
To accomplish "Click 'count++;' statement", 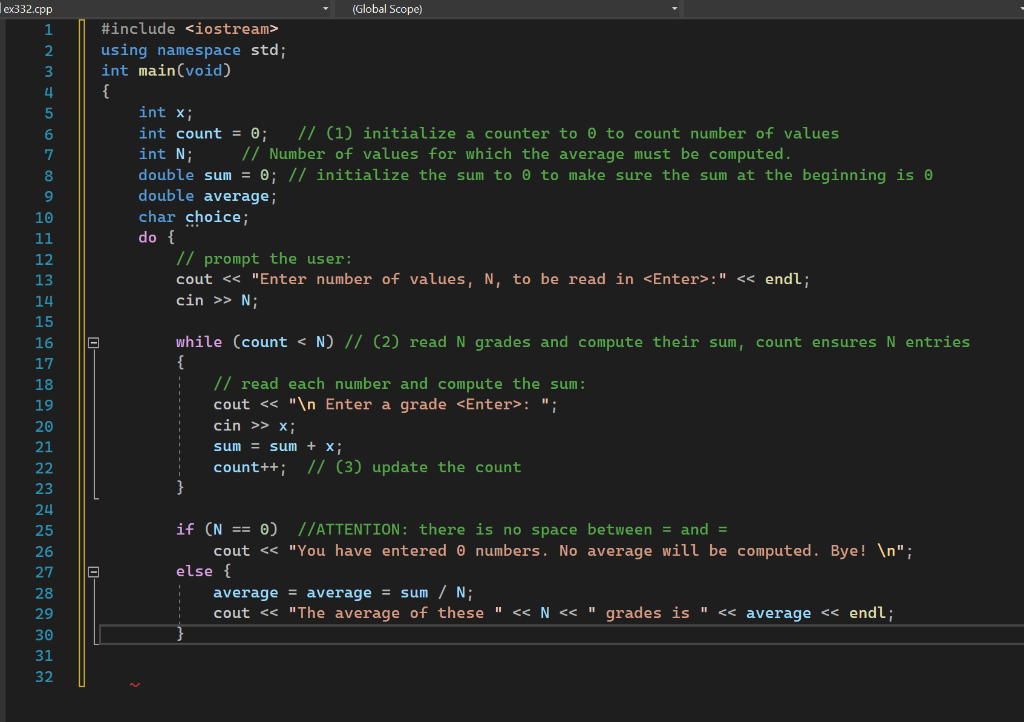I will point(249,467).
